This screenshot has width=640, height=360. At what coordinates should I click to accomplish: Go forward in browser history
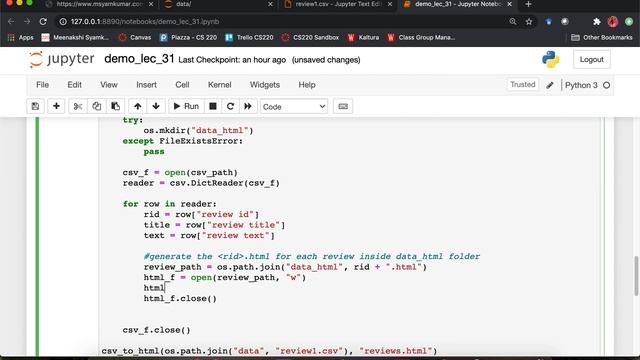27,22
